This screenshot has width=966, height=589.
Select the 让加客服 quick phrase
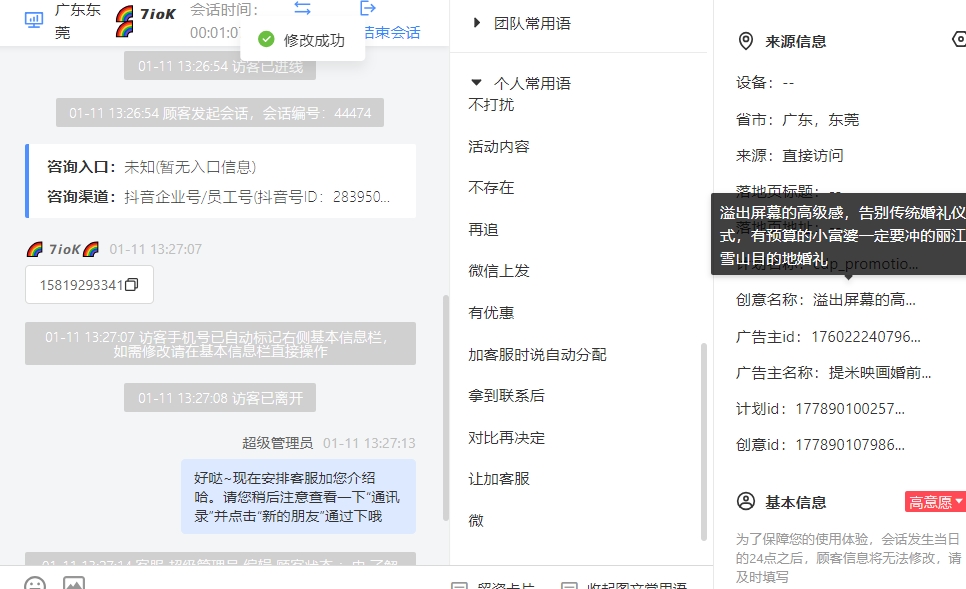tap(499, 479)
